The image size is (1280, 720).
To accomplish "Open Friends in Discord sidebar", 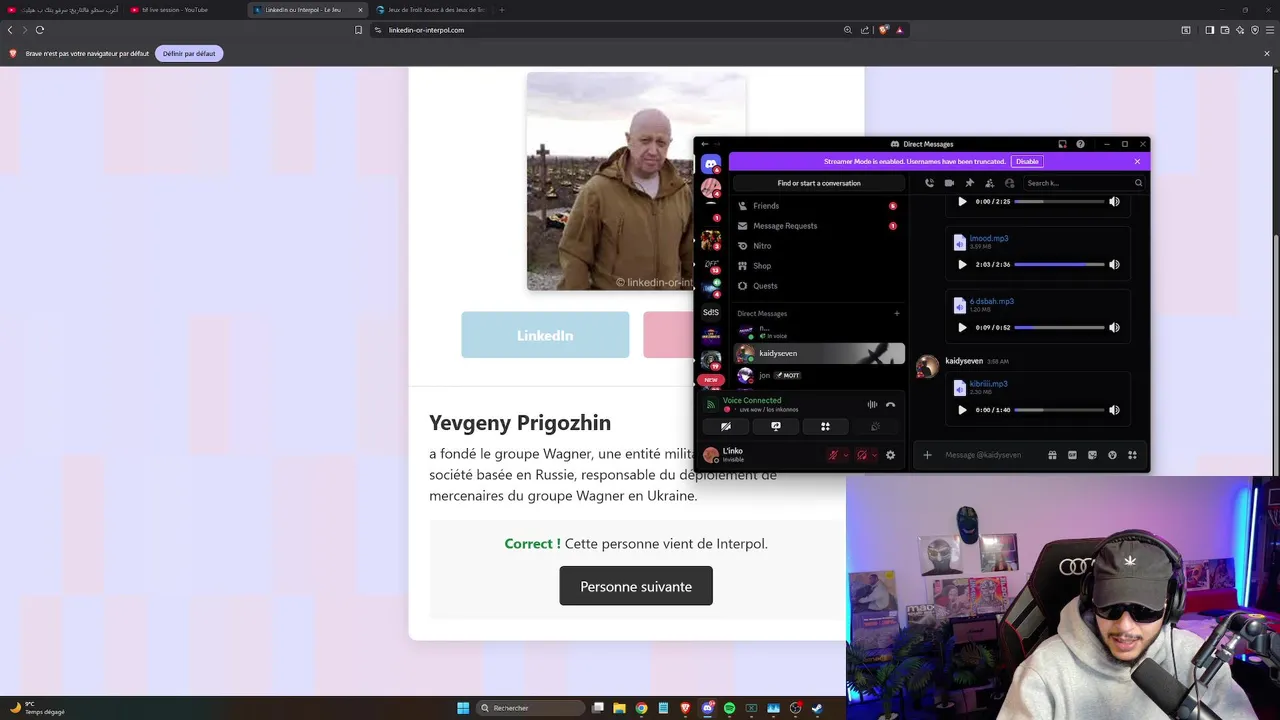I will [x=818, y=206].
